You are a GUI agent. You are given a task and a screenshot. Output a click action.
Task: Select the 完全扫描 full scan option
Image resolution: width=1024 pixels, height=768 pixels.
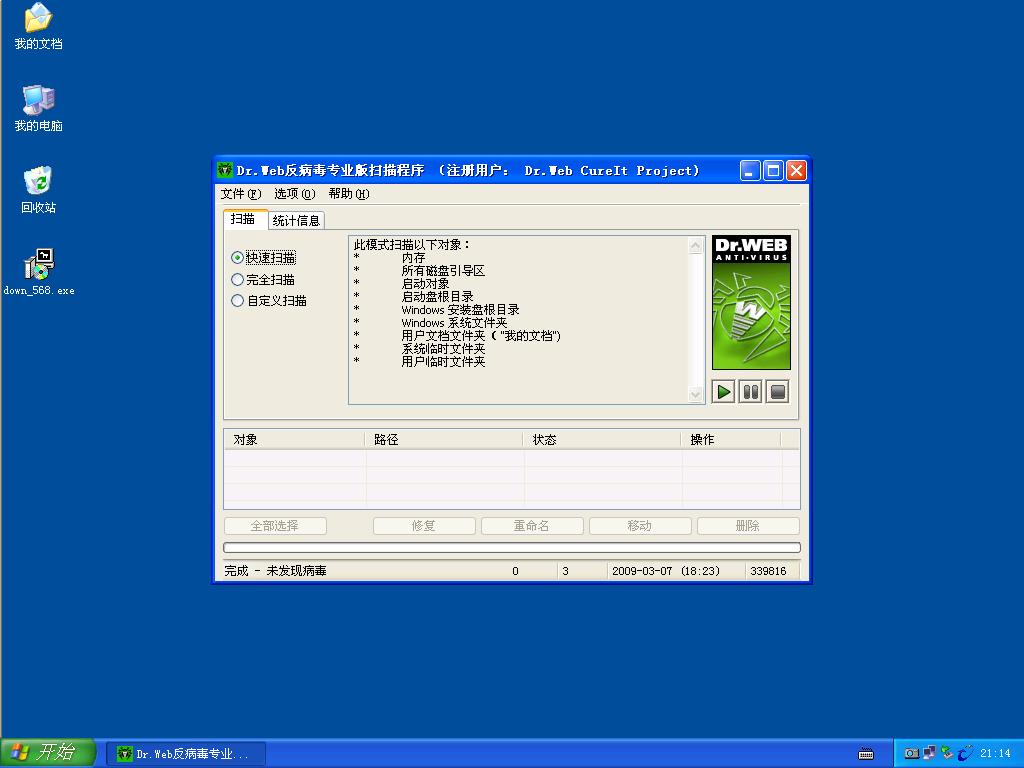263,280
